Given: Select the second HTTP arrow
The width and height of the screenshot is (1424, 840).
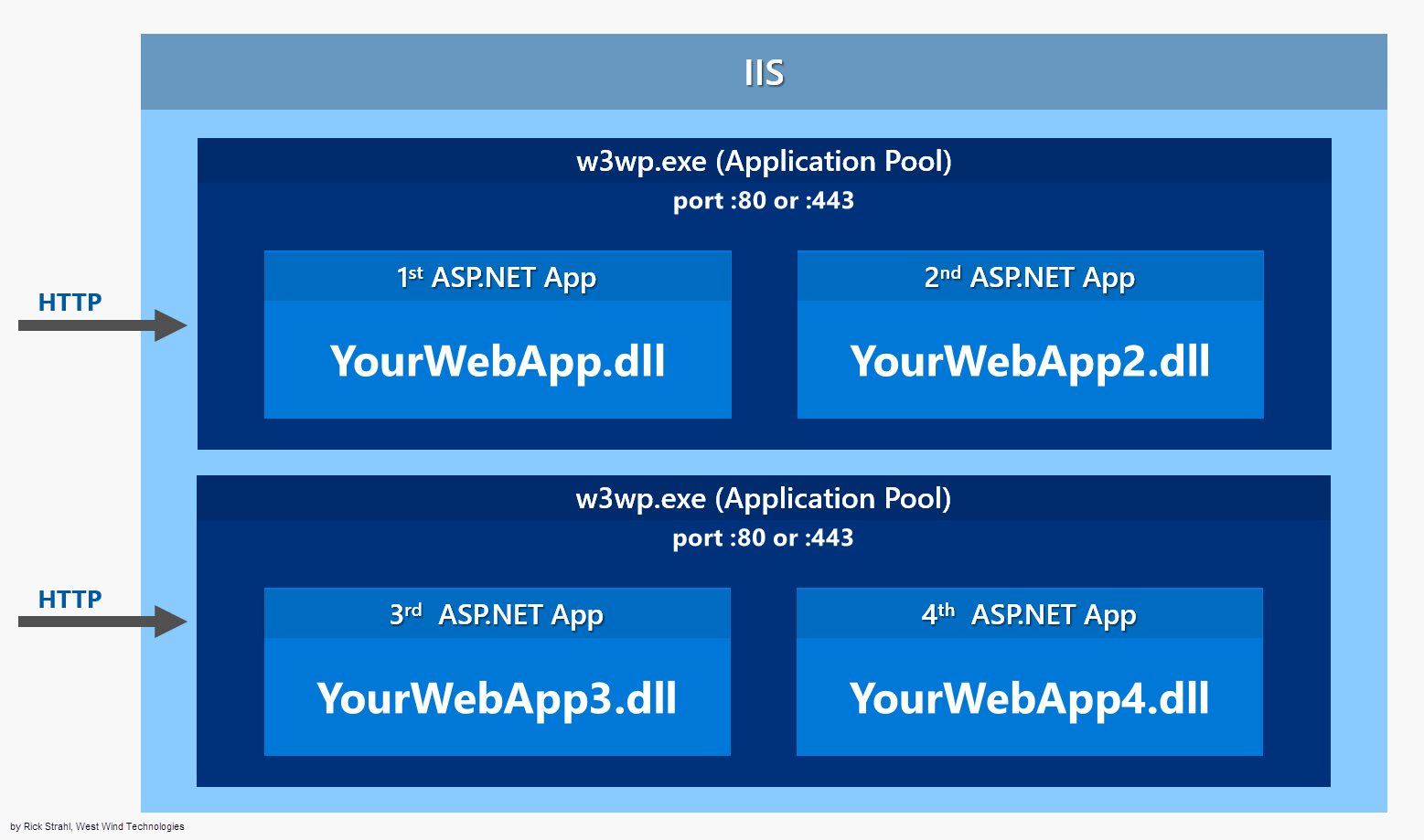Looking at the screenshot, I should click(x=101, y=622).
